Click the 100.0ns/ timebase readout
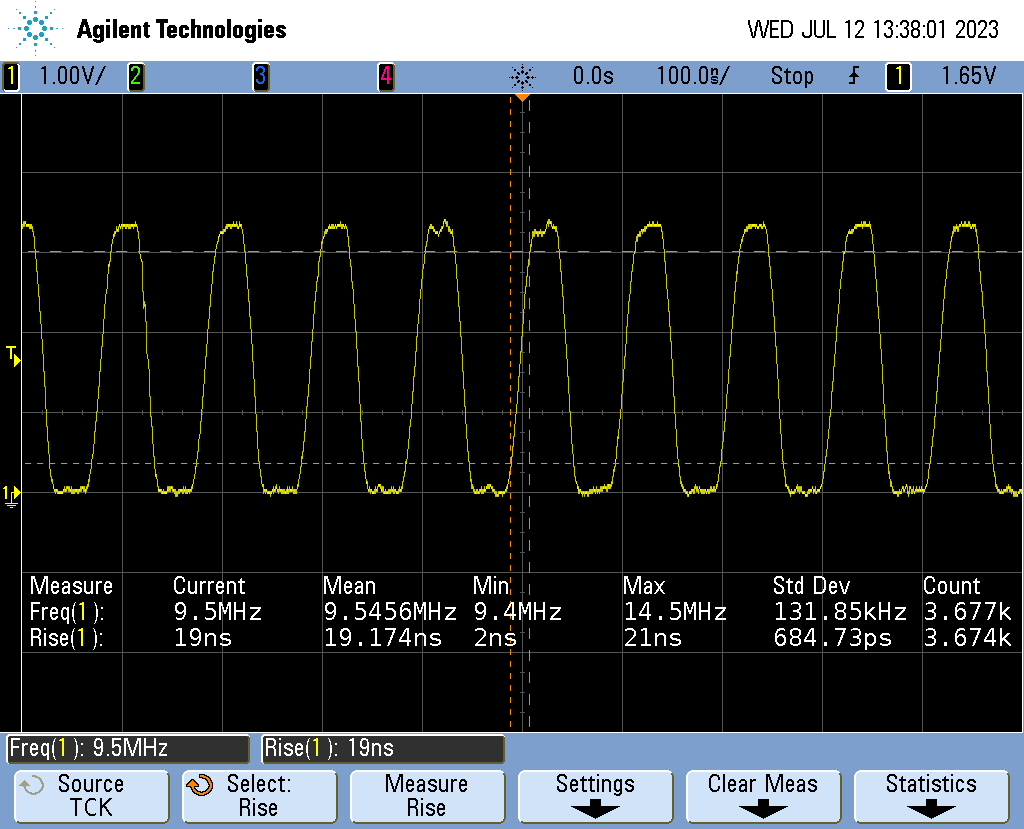The image size is (1024, 829). [693, 76]
